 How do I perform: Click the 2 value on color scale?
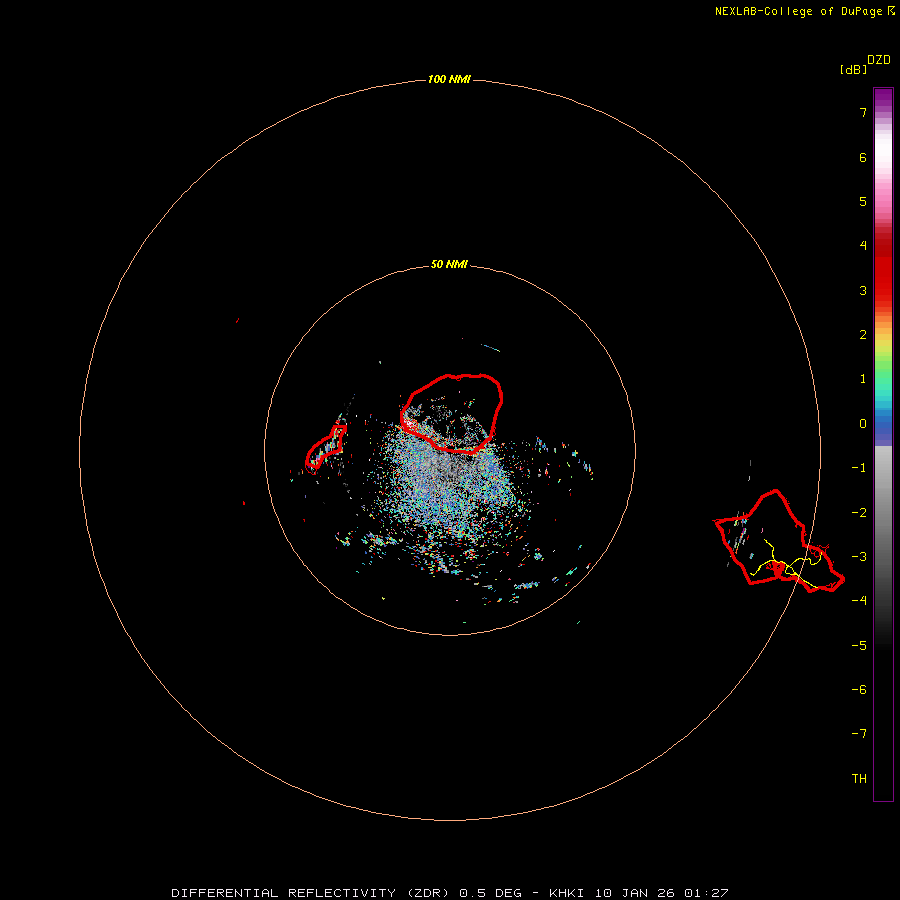coord(863,335)
